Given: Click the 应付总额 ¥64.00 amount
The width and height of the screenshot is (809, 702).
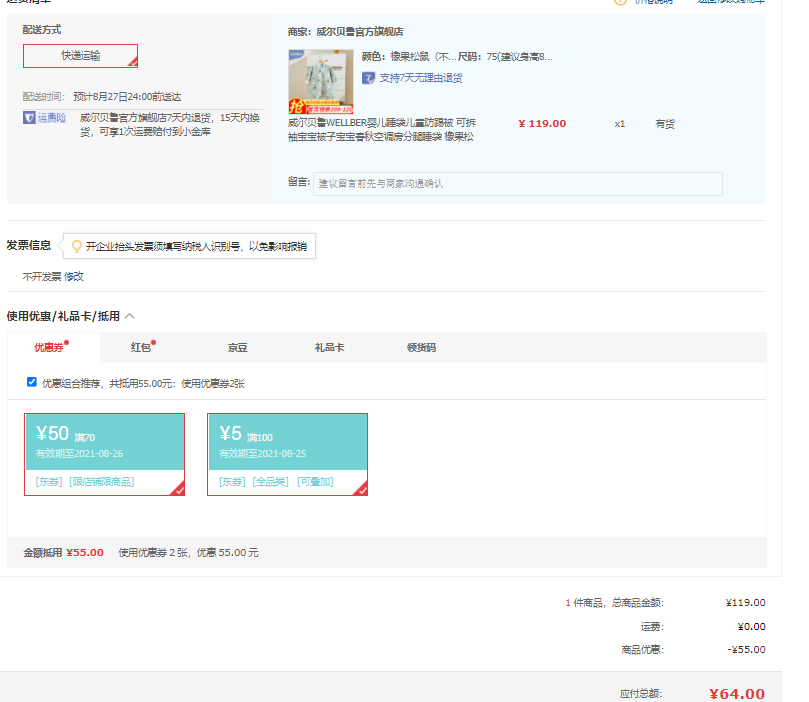Looking at the screenshot, I should pyautogui.click(x=737, y=694).
